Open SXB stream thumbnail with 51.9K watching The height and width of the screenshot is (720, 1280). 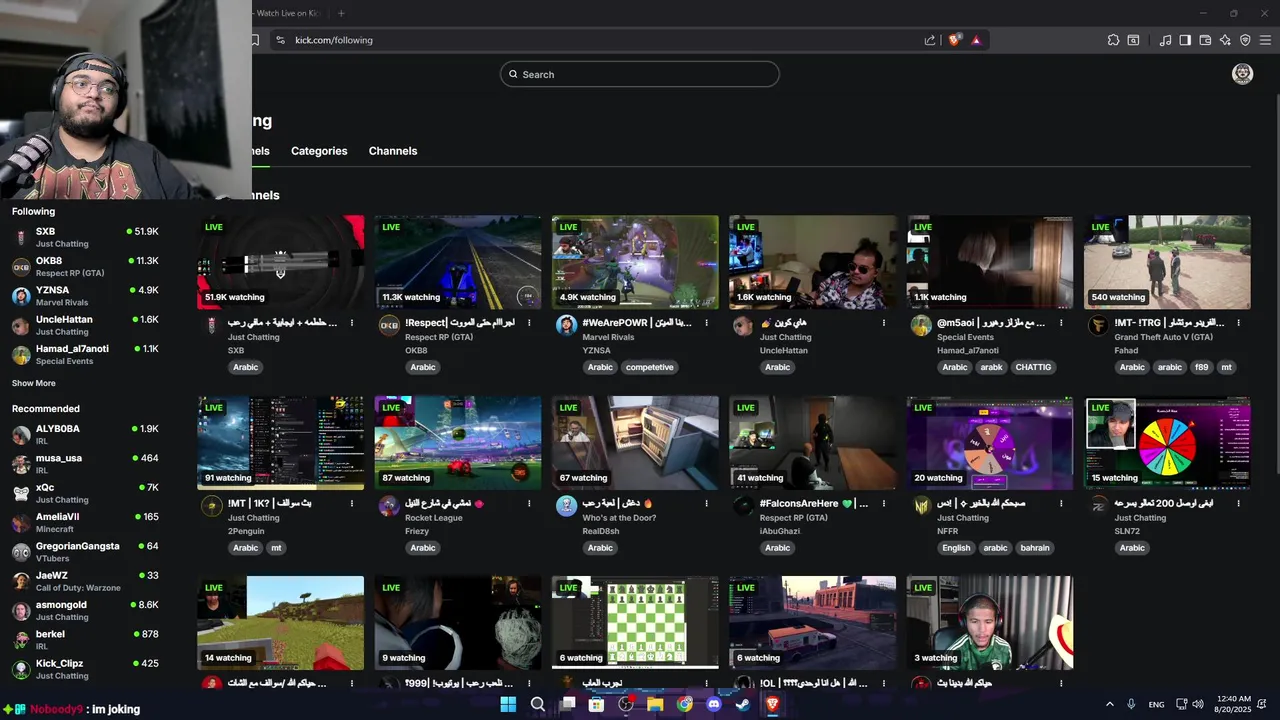tap(281, 262)
